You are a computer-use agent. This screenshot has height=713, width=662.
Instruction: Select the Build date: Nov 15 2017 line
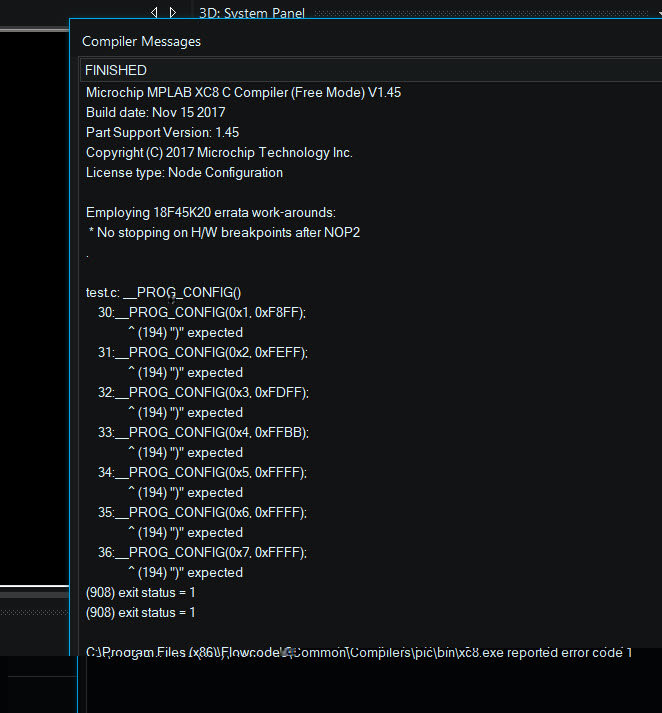155,112
